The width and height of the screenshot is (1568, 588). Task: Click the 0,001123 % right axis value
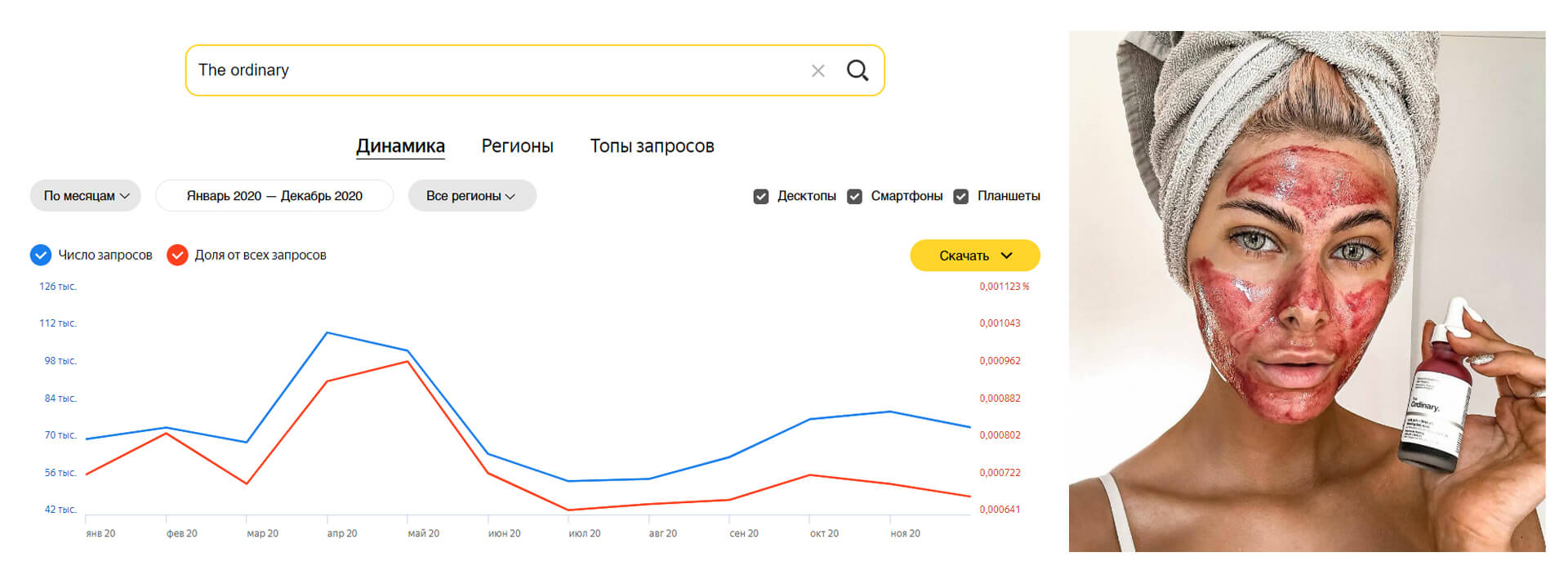click(1004, 287)
